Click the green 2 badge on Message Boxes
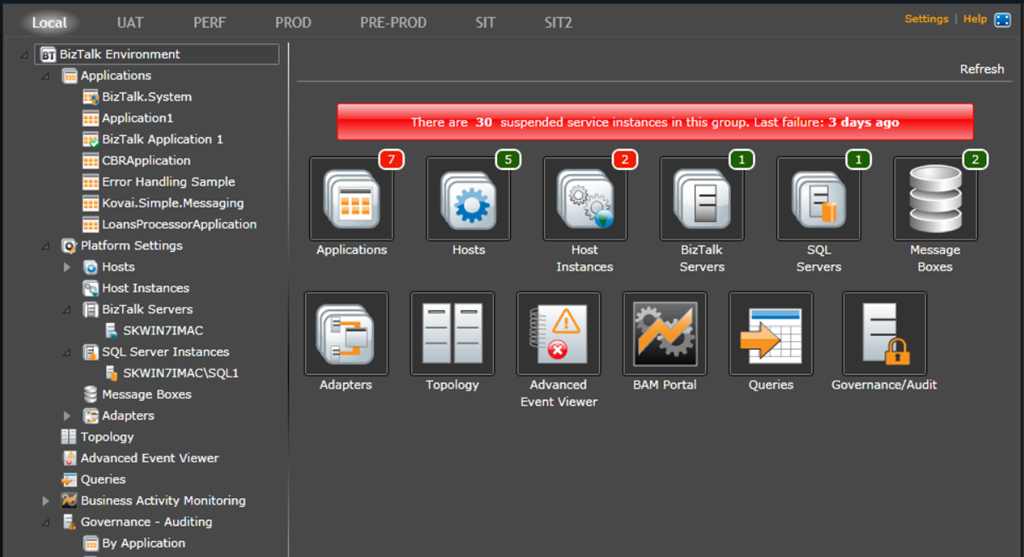This screenshot has height=557, width=1024. [x=975, y=159]
